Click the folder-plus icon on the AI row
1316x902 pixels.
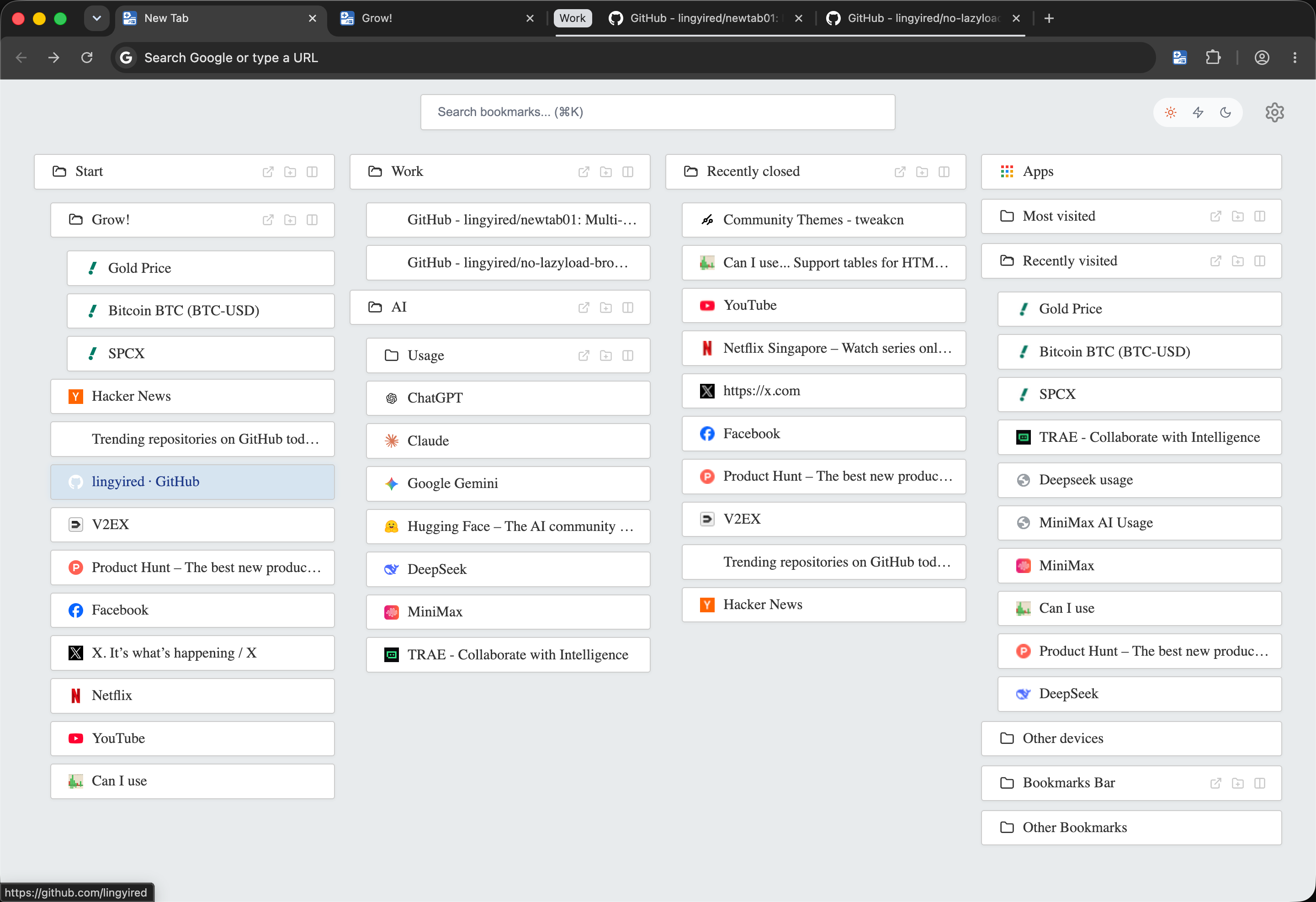(x=606, y=308)
